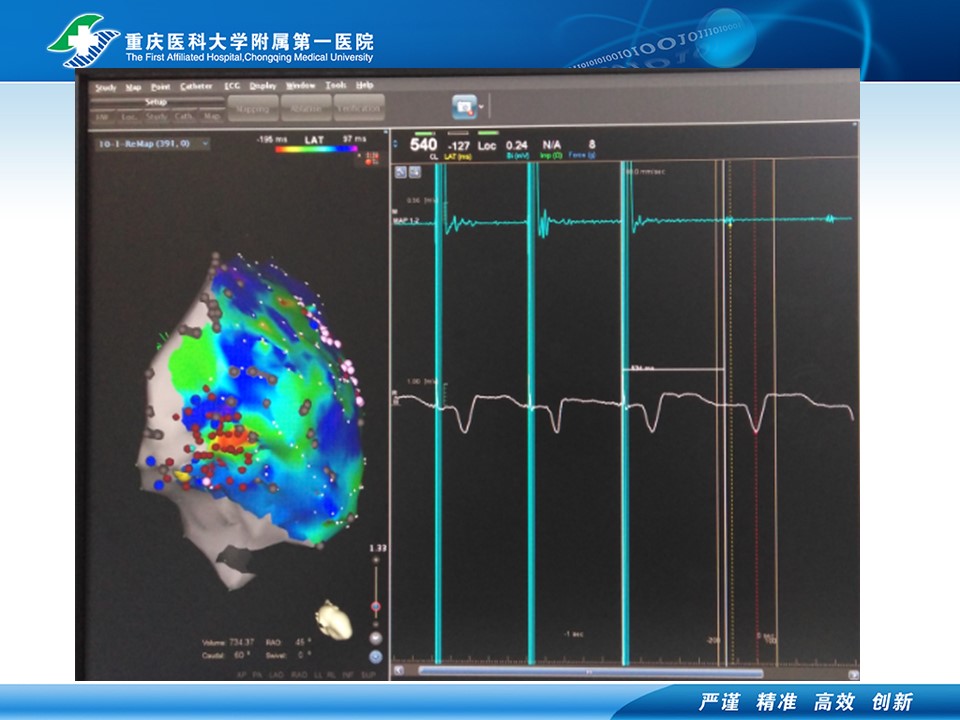
Task: Click the N/A impedance value
Action: pos(551,145)
